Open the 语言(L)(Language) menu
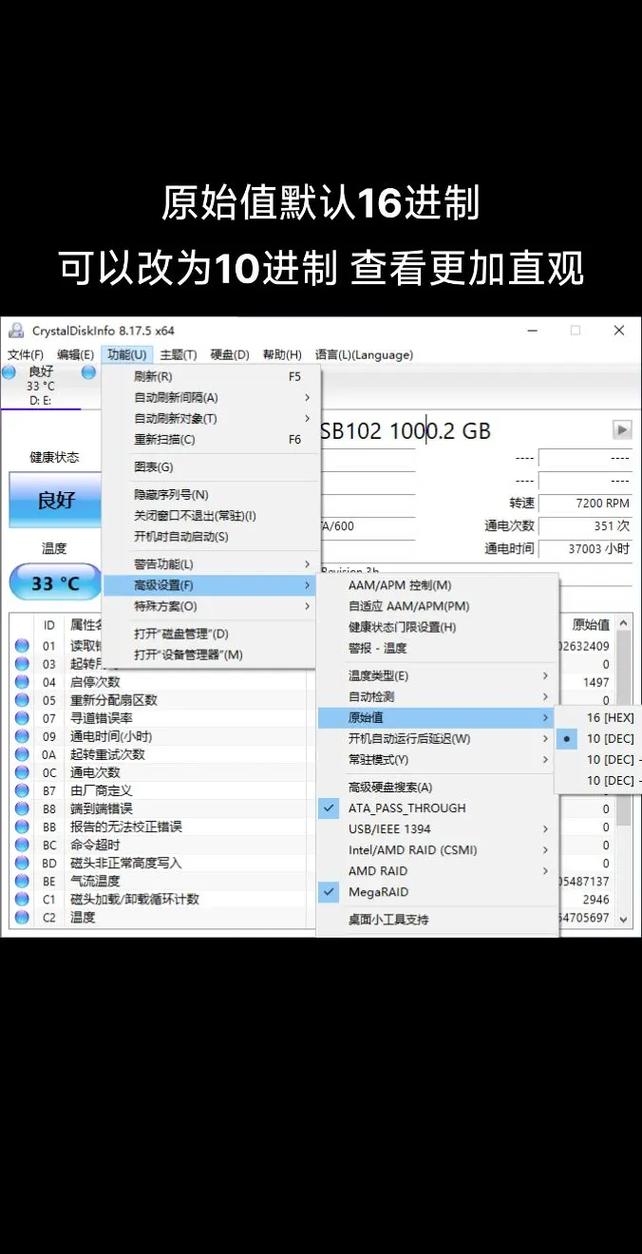 [363, 355]
